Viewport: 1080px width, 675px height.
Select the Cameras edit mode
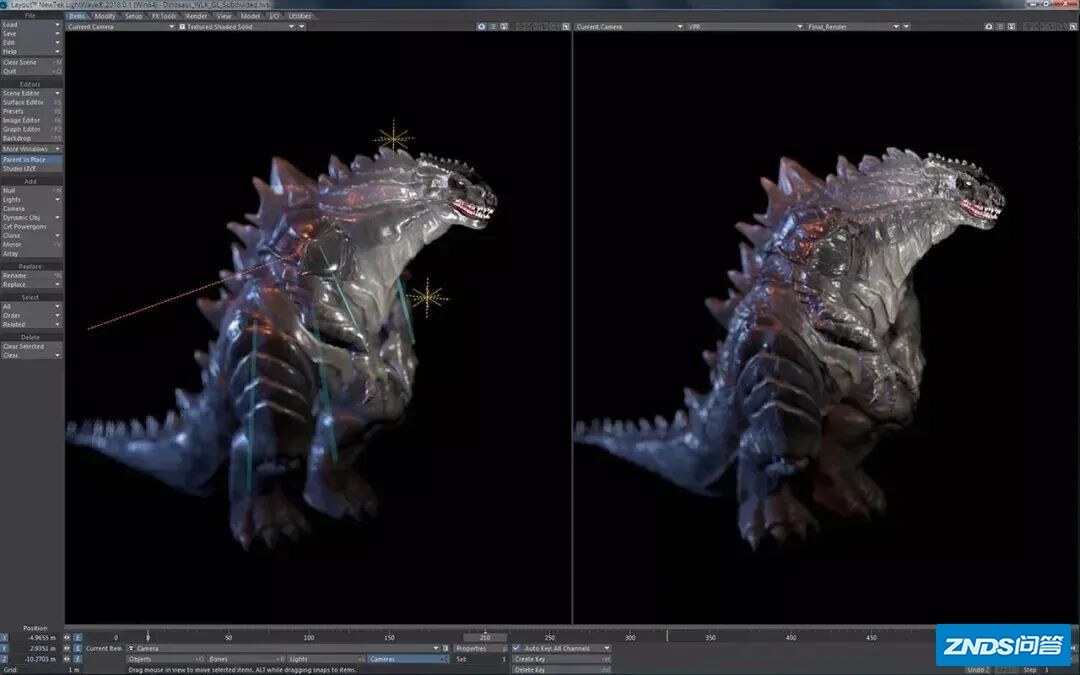pyautogui.click(x=408, y=659)
